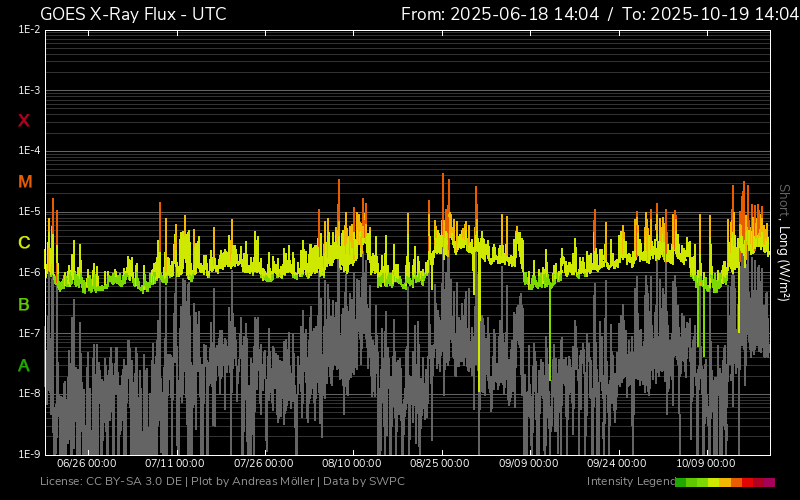The width and height of the screenshot is (800, 500).
Task: Select the 10/09 00:00 date tick label
Action: pyautogui.click(x=706, y=464)
